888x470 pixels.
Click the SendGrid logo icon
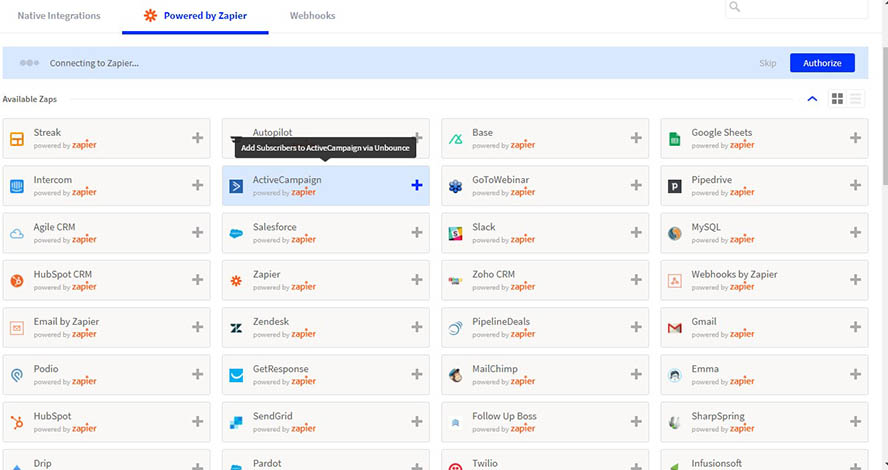pyautogui.click(x=236, y=422)
